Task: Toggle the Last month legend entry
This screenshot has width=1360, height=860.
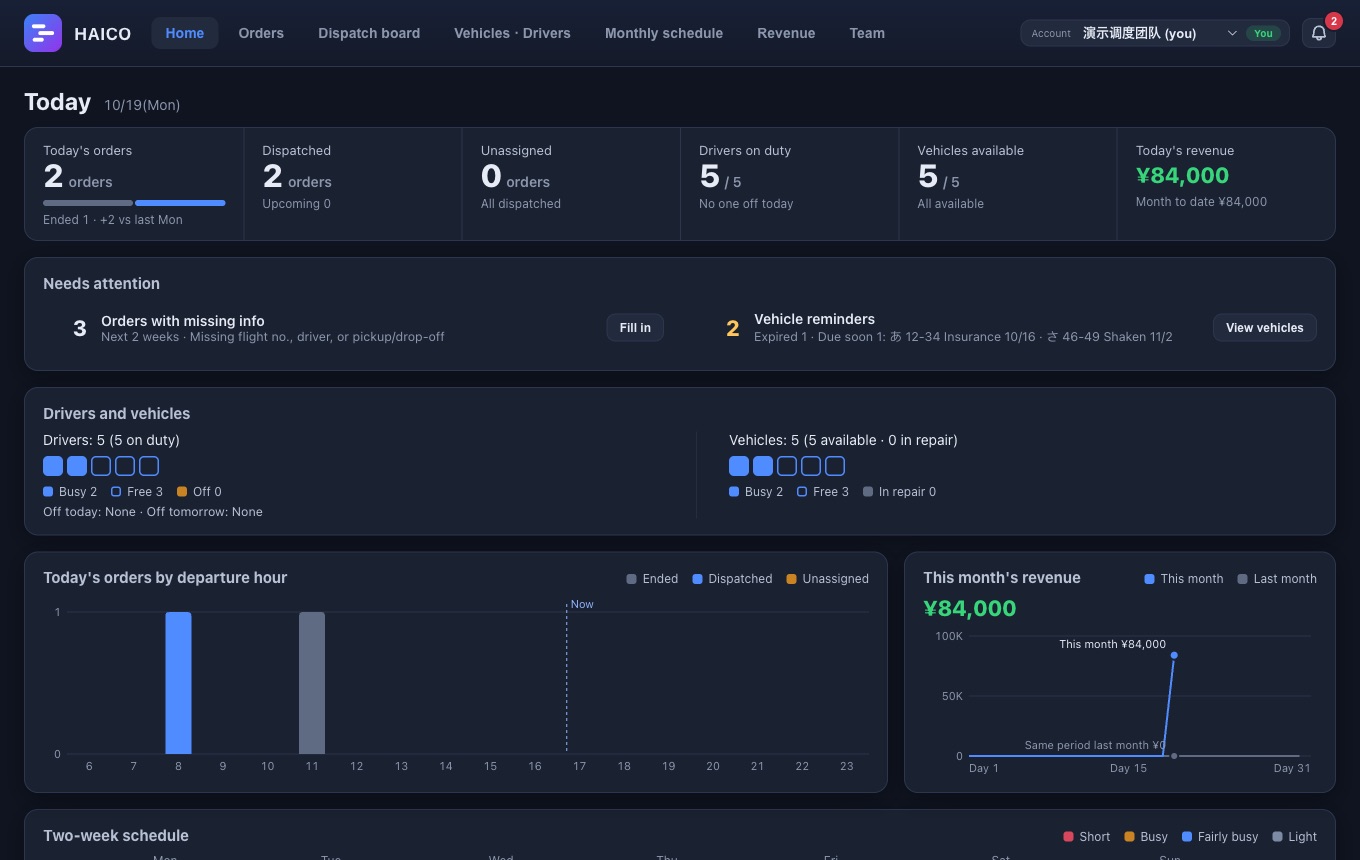Action: pyautogui.click(x=1277, y=579)
